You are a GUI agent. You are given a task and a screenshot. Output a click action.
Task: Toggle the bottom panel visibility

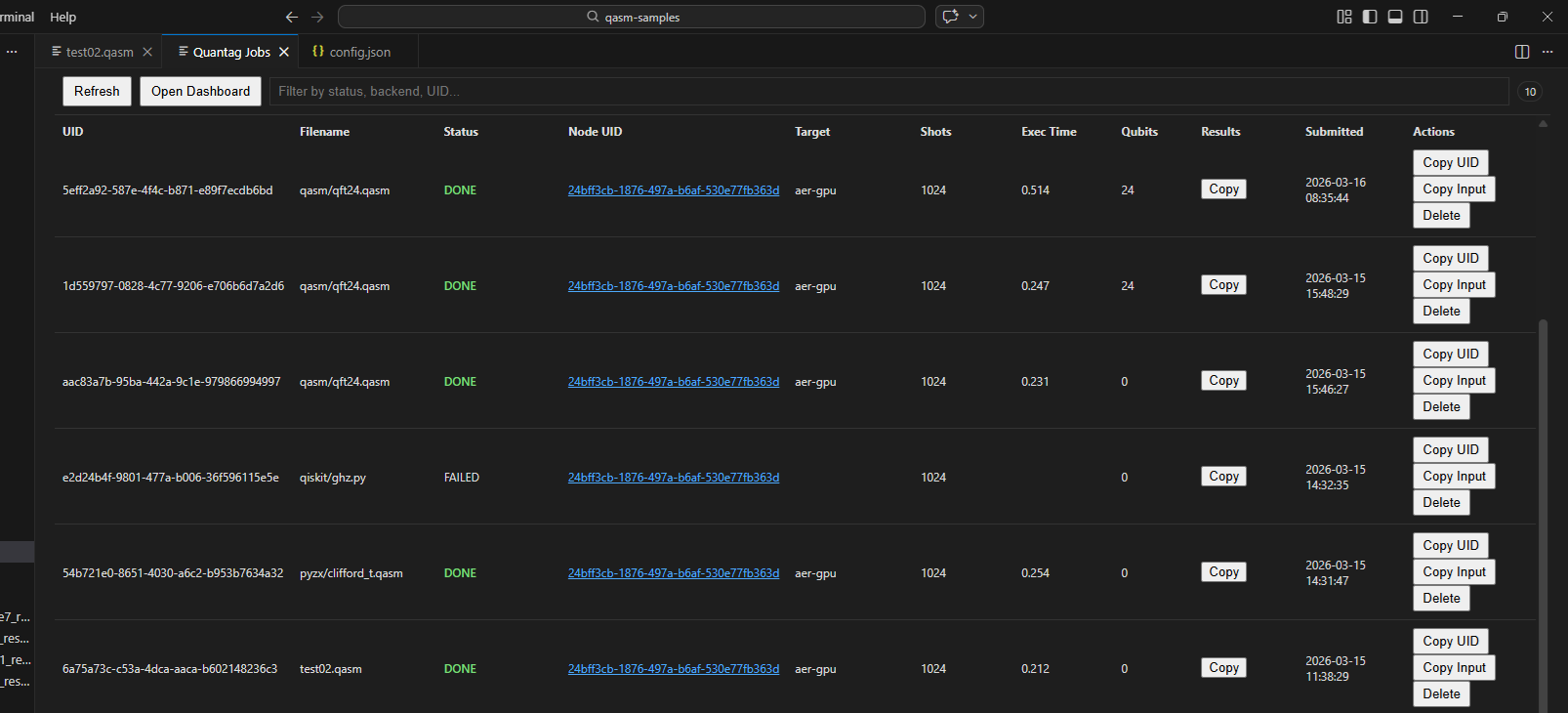(1395, 17)
